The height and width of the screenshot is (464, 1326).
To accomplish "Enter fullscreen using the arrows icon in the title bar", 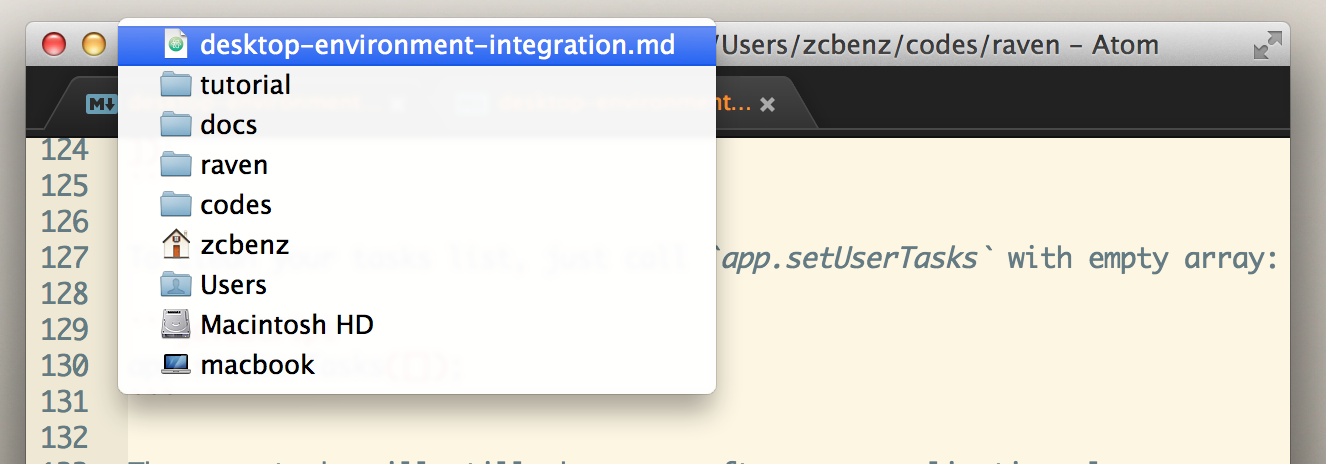I will pyautogui.click(x=1267, y=45).
